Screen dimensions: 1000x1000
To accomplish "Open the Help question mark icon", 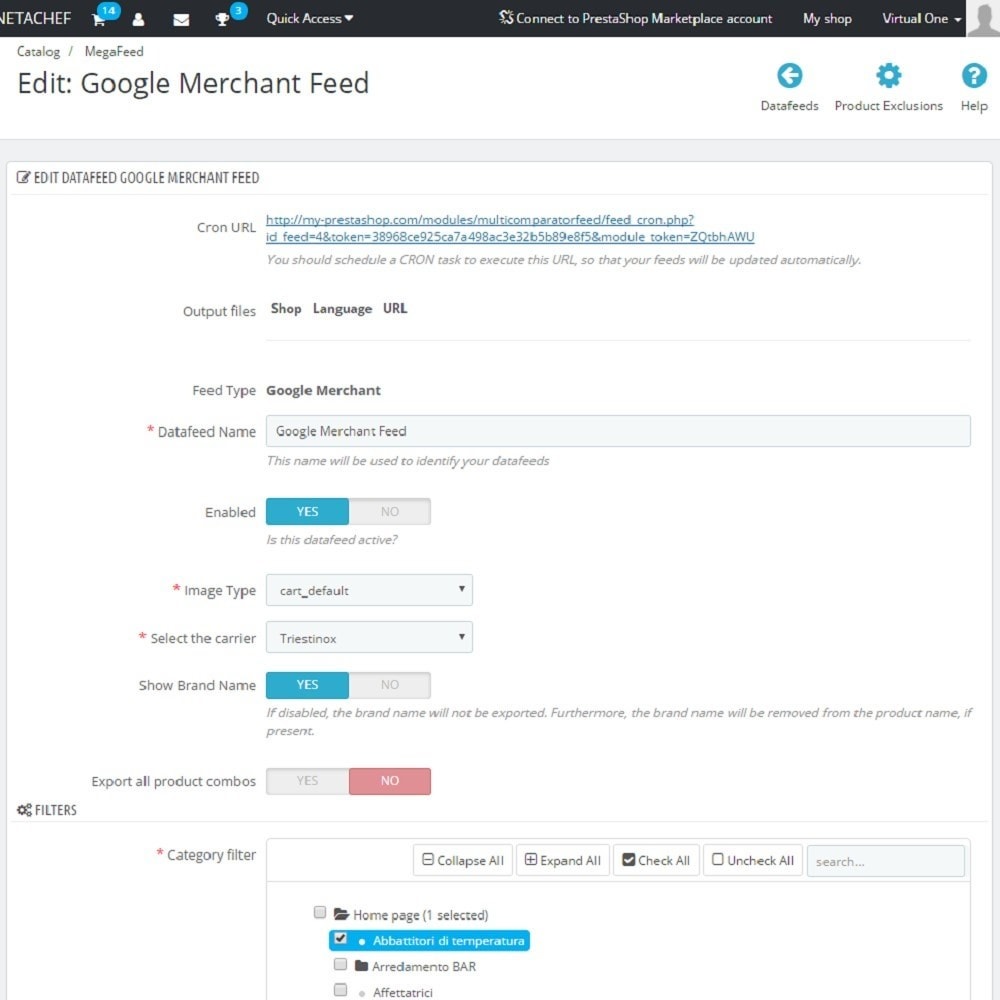I will (974, 75).
